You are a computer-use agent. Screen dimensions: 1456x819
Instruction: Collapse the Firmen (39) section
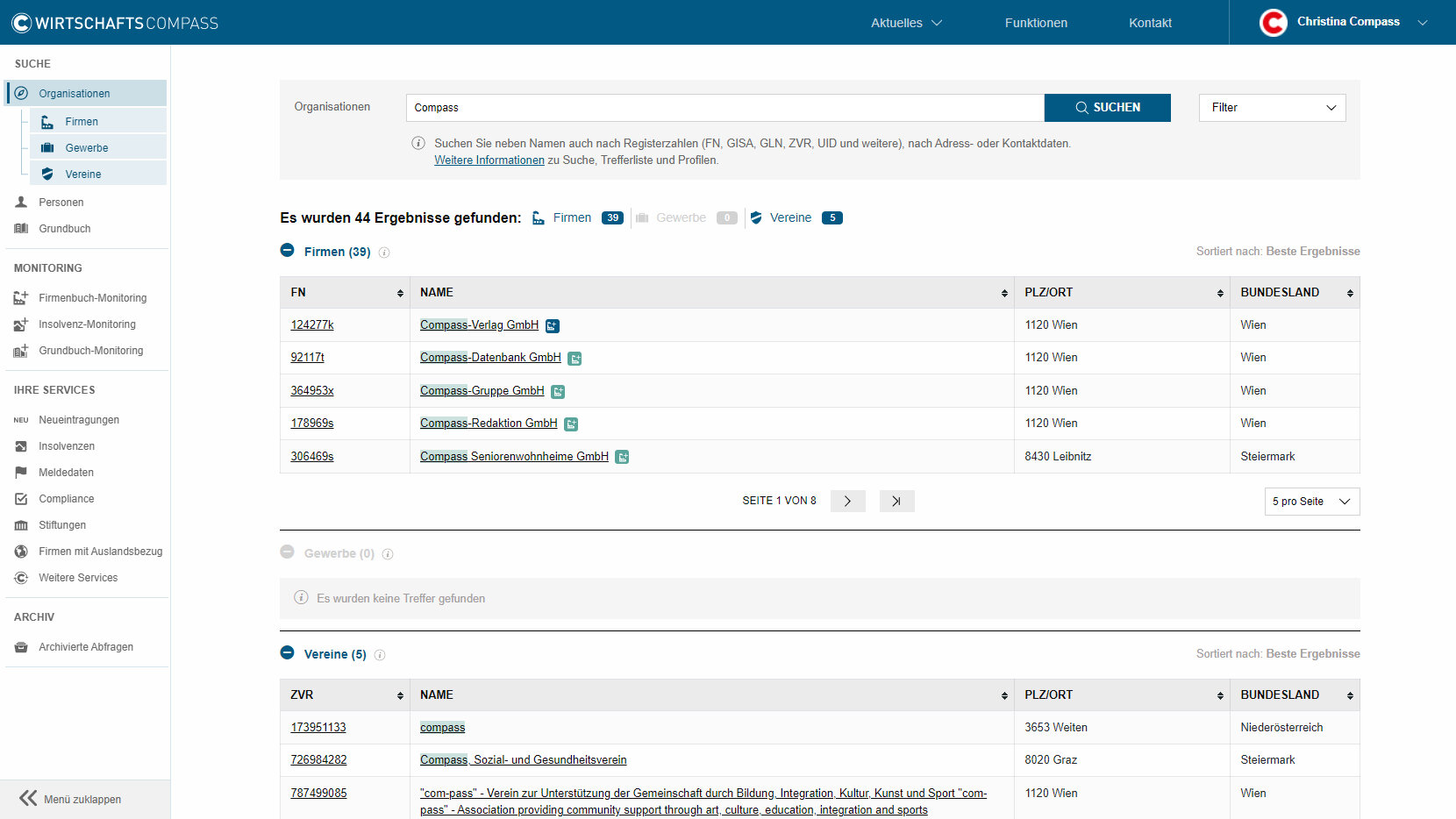click(287, 250)
